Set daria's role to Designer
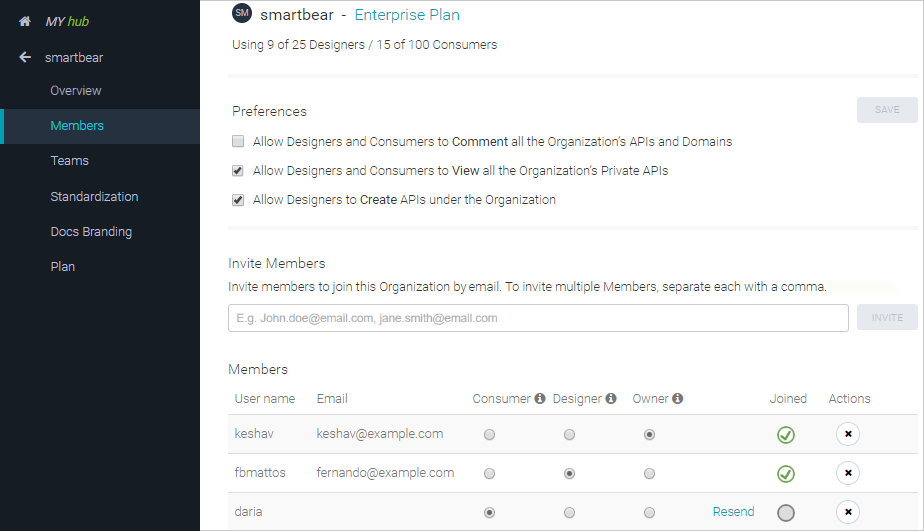This screenshot has height=531, width=924. [x=569, y=512]
